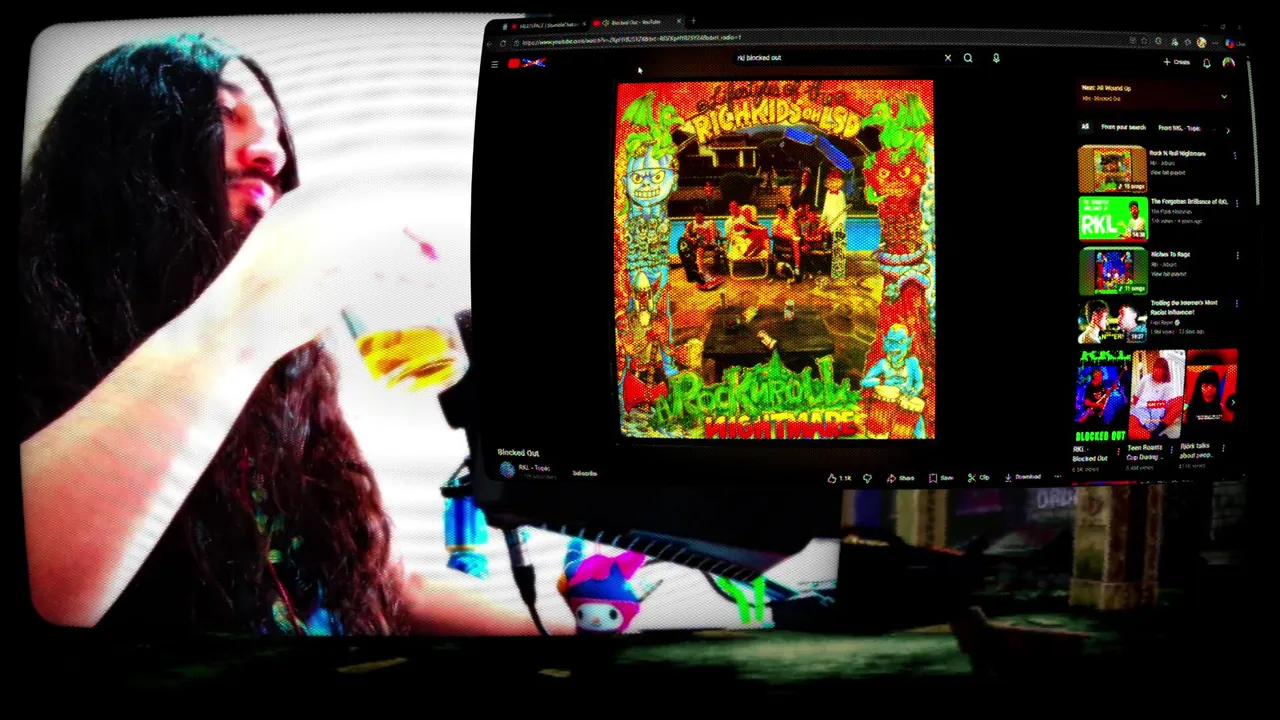Click the Rock N Roll Nightmare album cover video
The height and width of the screenshot is (720, 1280).
tap(775, 260)
